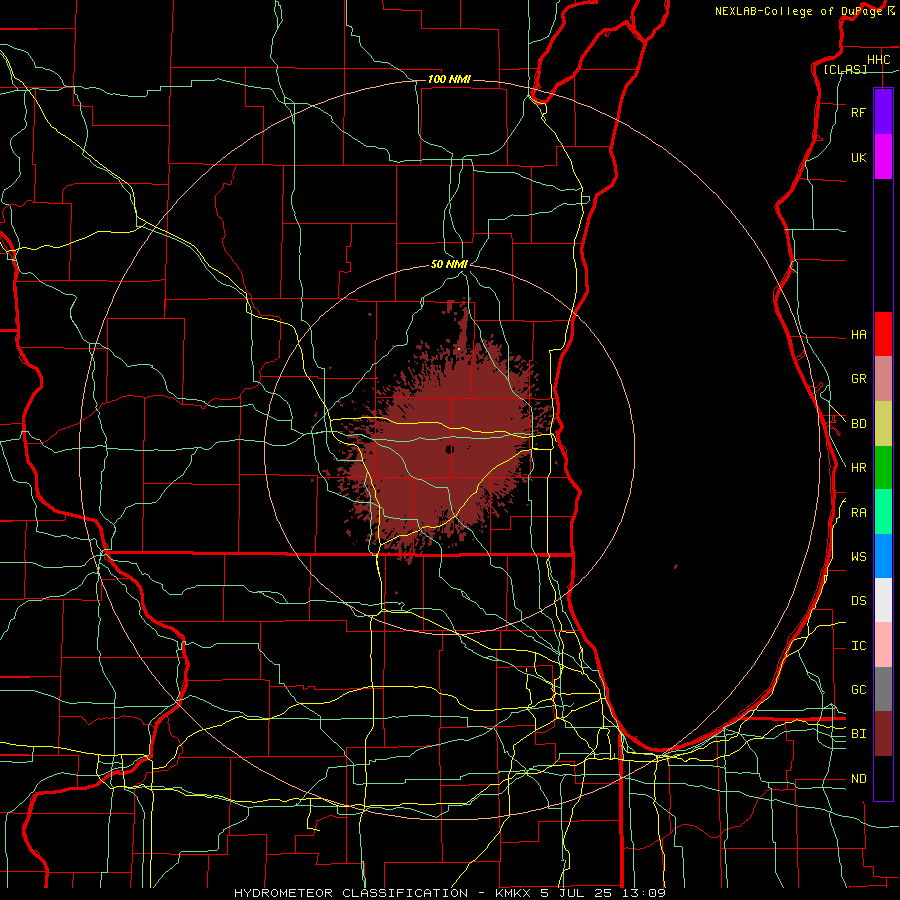Click the HR green legend swatch
This screenshot has height=900, width=900.
[883, 468]
